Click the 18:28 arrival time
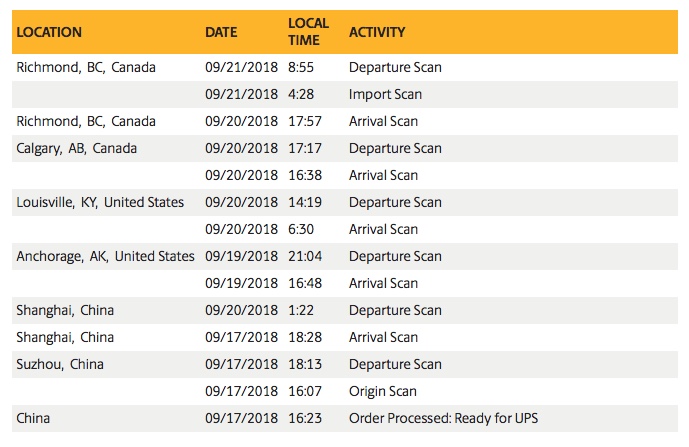Viewport: 689px width, 447px height. (x=304, y=337)
